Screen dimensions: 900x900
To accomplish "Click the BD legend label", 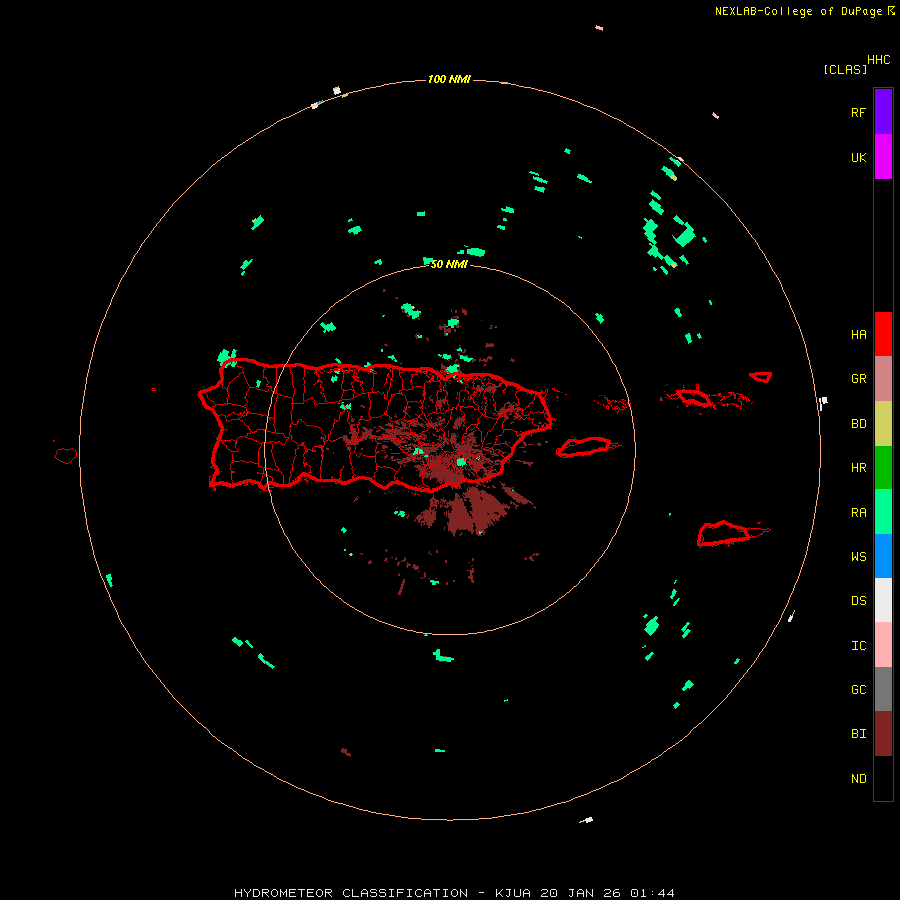I will [x=858, y=424].
